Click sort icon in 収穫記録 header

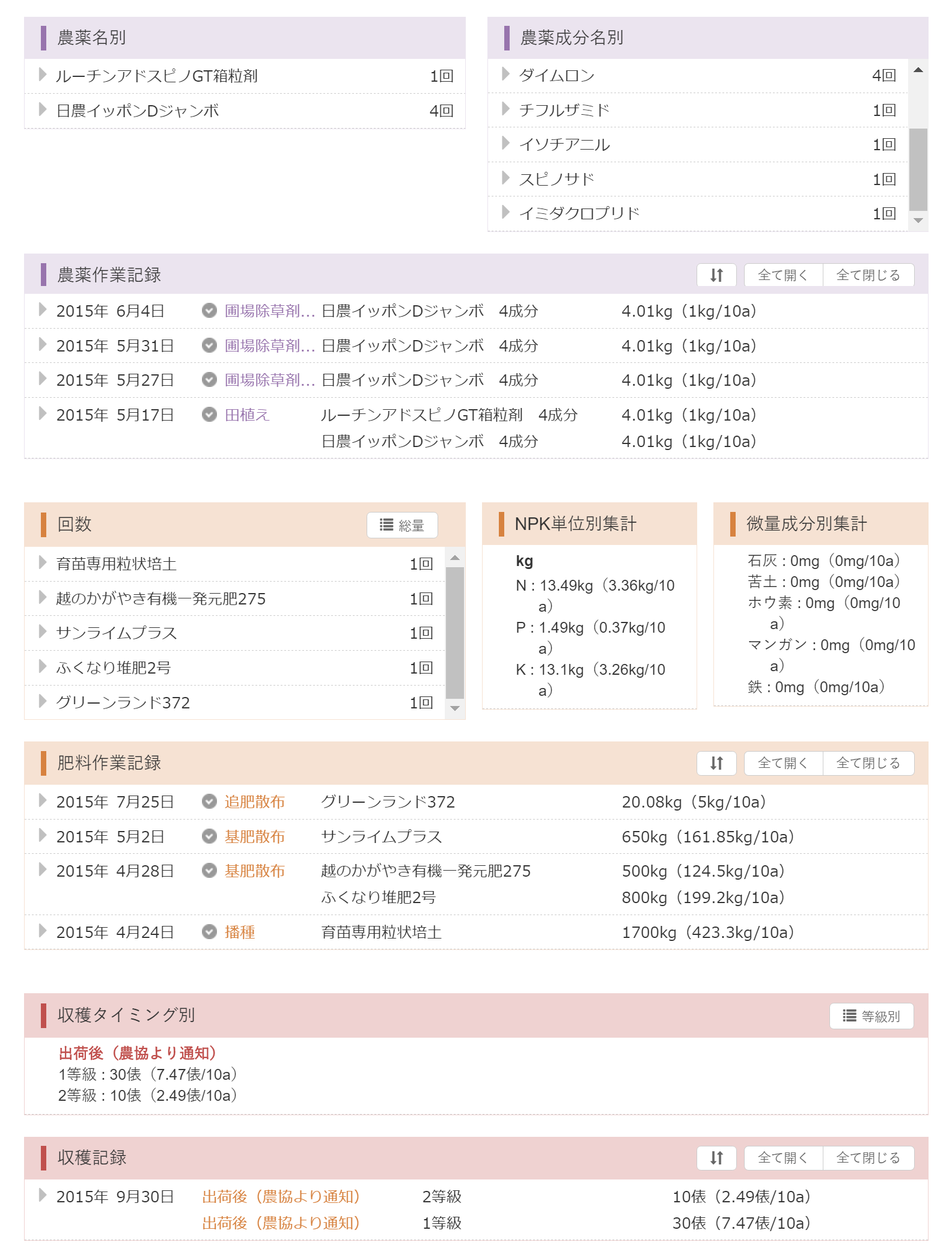(716, 1158)
